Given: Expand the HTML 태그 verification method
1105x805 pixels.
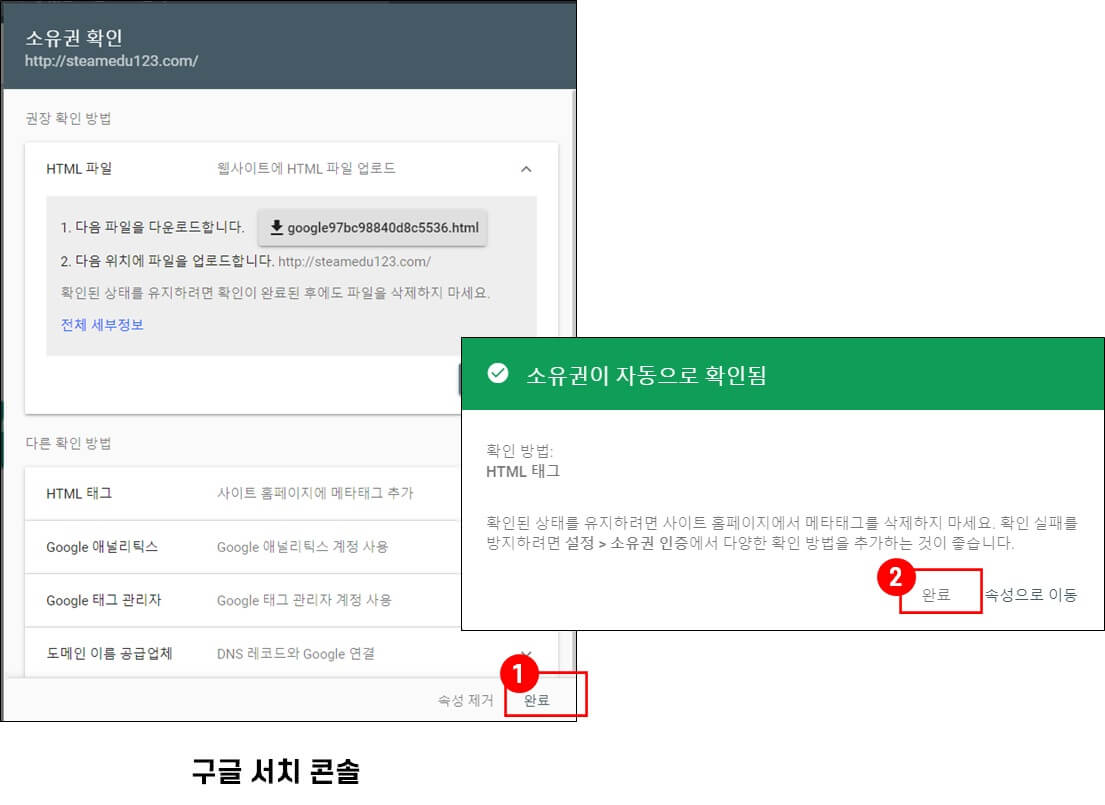Looking at the screenshot, I should coord(243,493).
